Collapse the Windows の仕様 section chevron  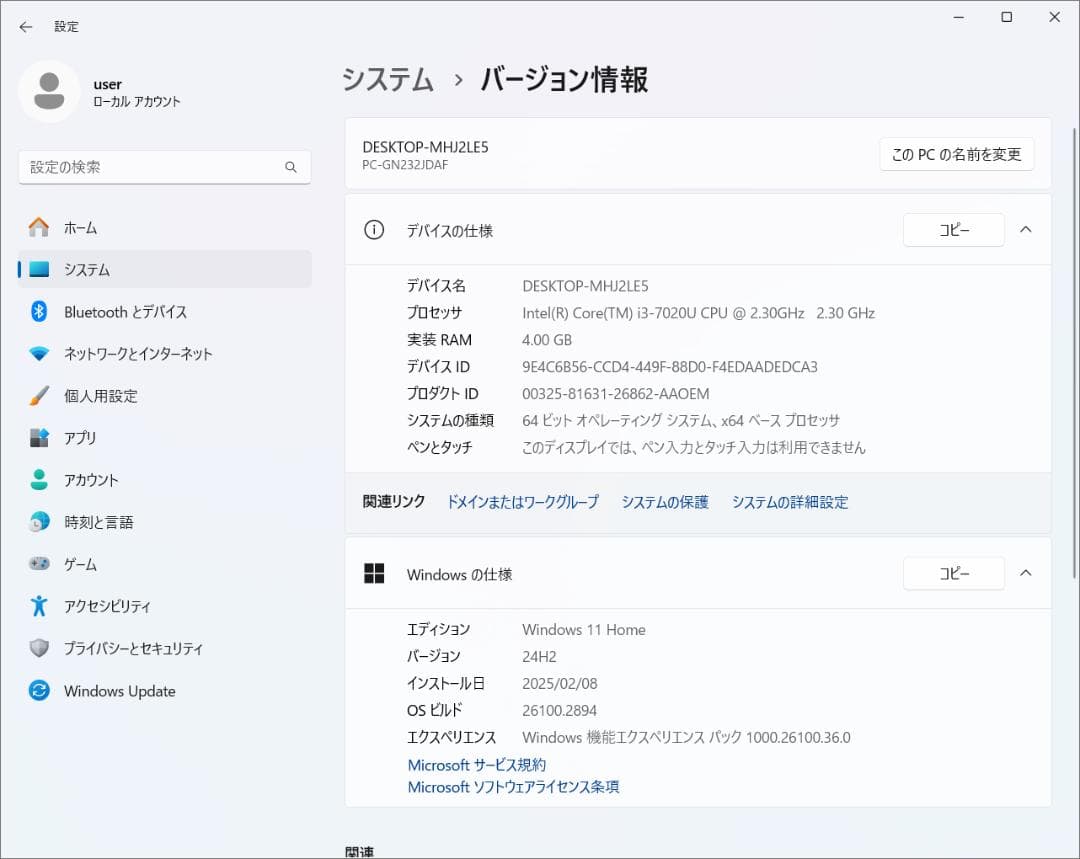[x=1025, y=573]
